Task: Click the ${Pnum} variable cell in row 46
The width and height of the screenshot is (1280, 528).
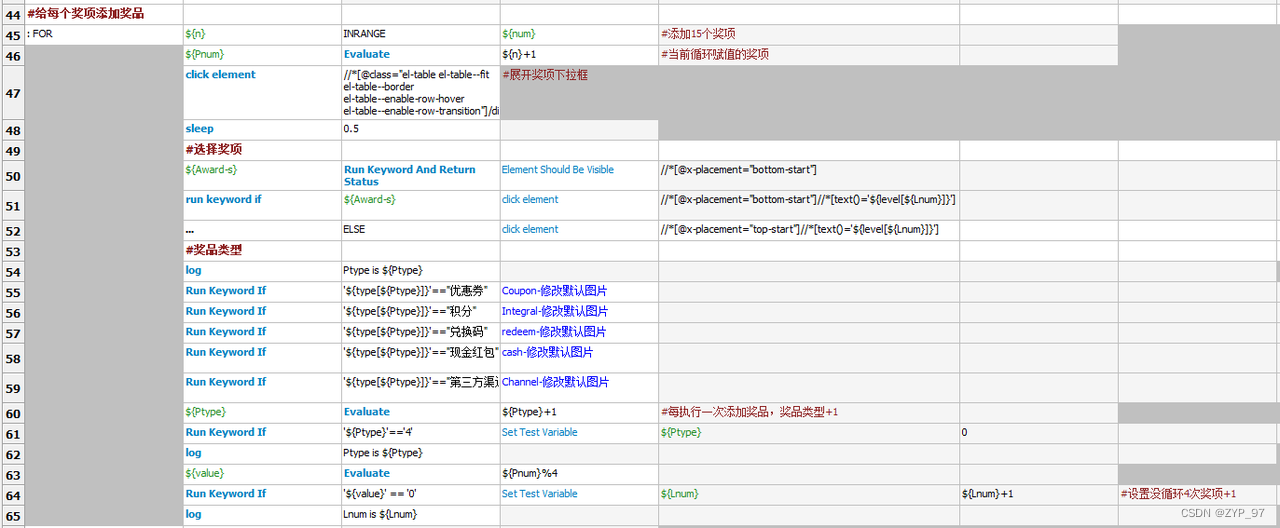Action: click(x=262, y=55)
